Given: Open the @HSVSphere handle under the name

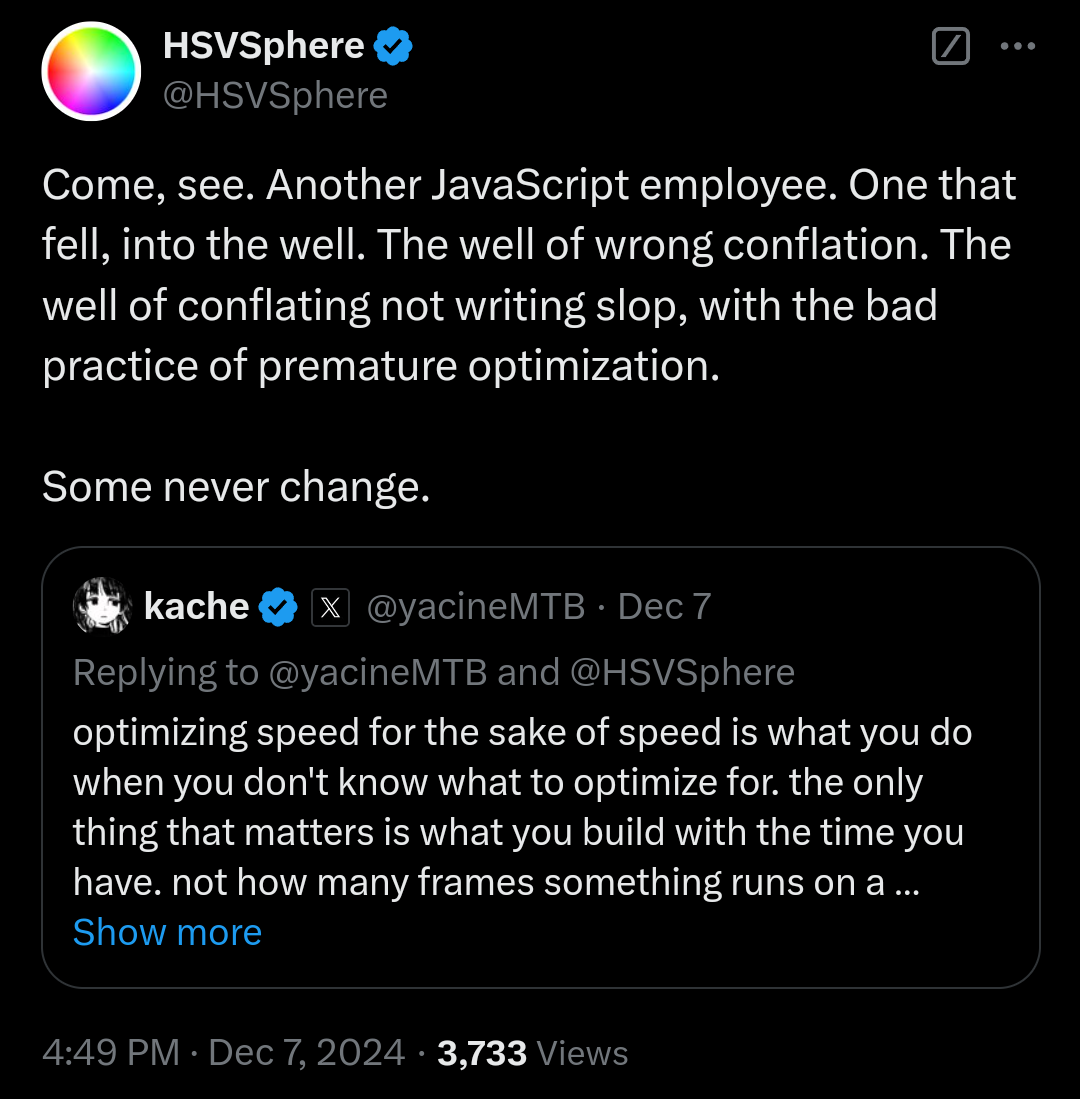Looking at the screenshot, I should 275,95.
